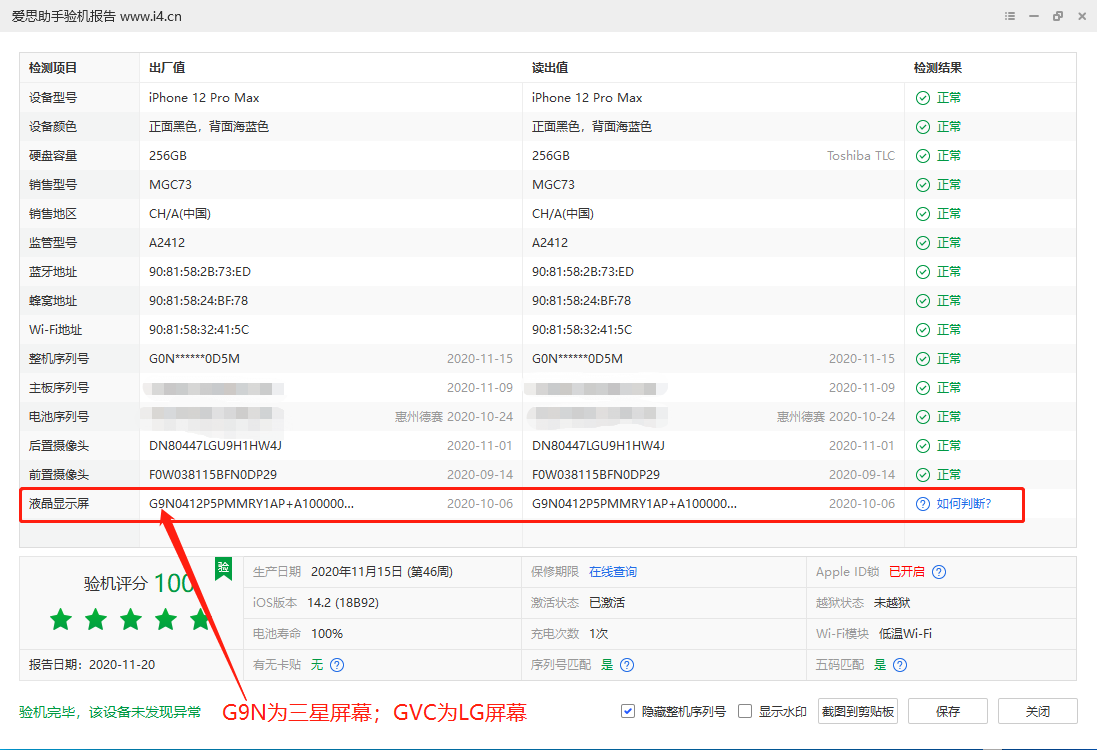Click the 读出值 column header
The height and width of the screenshot is (751, 1100).
(550, 68)
